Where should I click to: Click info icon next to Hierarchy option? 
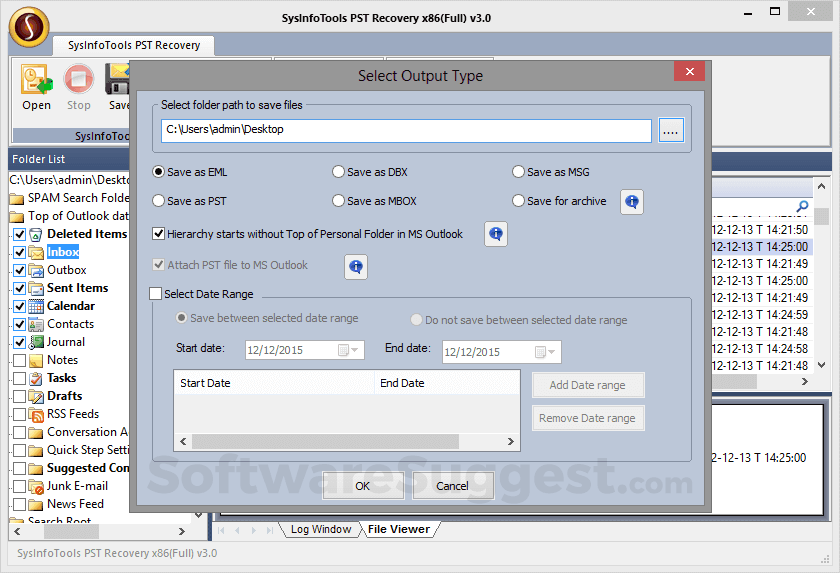(496, 234)
